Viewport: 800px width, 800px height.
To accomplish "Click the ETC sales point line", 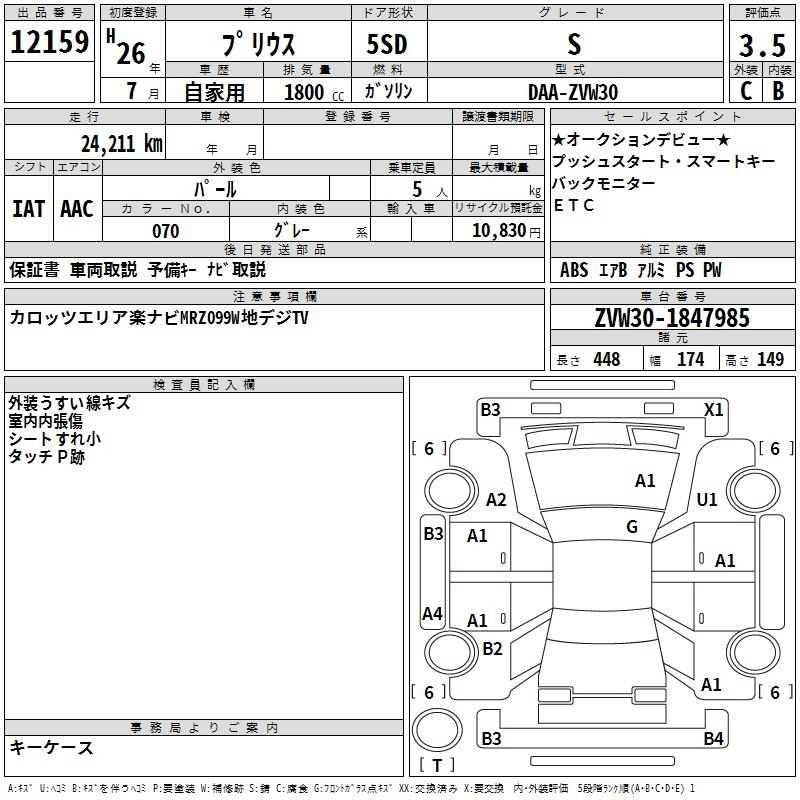I will pyautogui.click(x=573, y=205).
